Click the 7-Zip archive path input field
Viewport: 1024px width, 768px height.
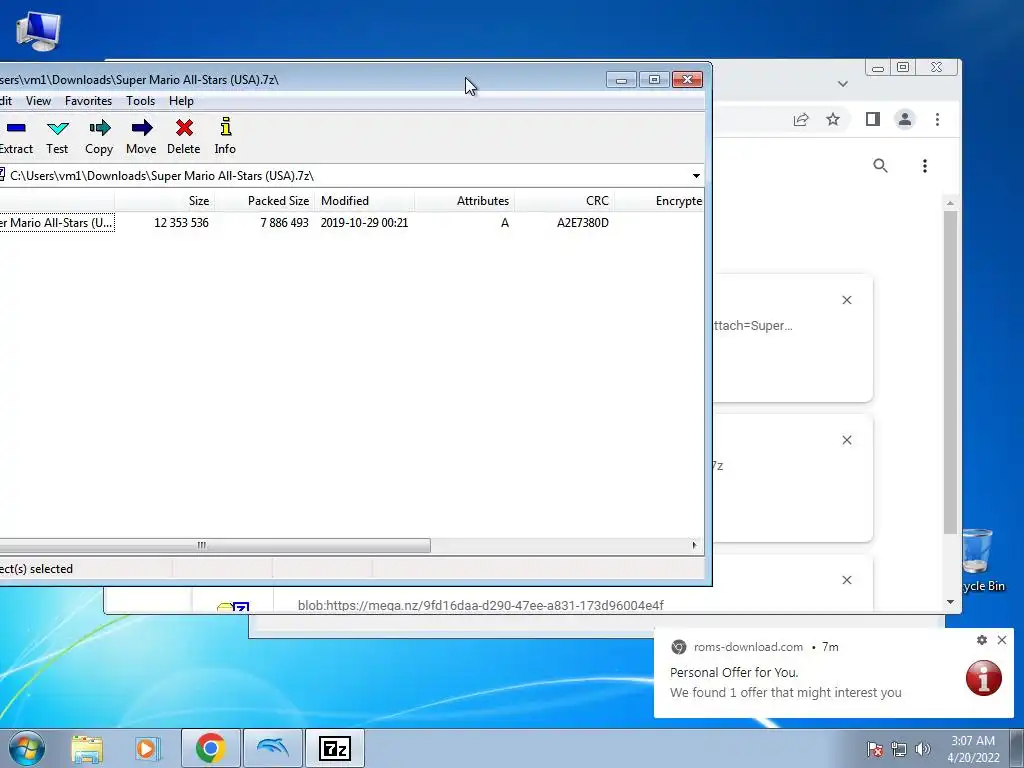coord(346,176)
